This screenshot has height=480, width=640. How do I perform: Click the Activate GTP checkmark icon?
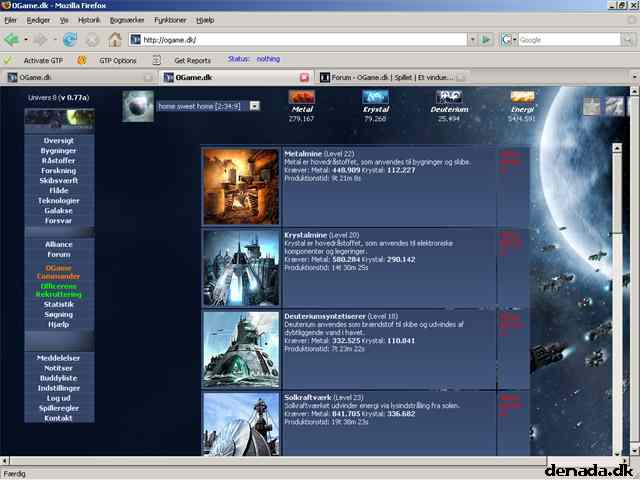(7, 60)
